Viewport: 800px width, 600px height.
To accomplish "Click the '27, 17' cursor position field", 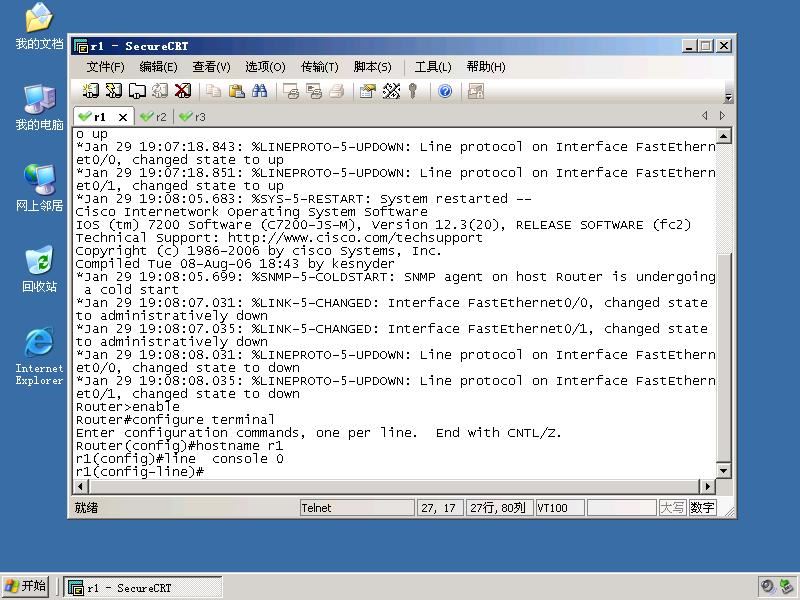I will tap(440, 508).
